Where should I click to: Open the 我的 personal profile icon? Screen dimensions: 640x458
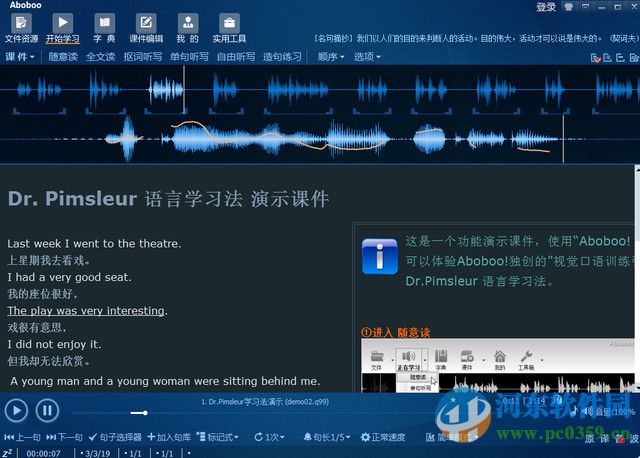[188, 28]
